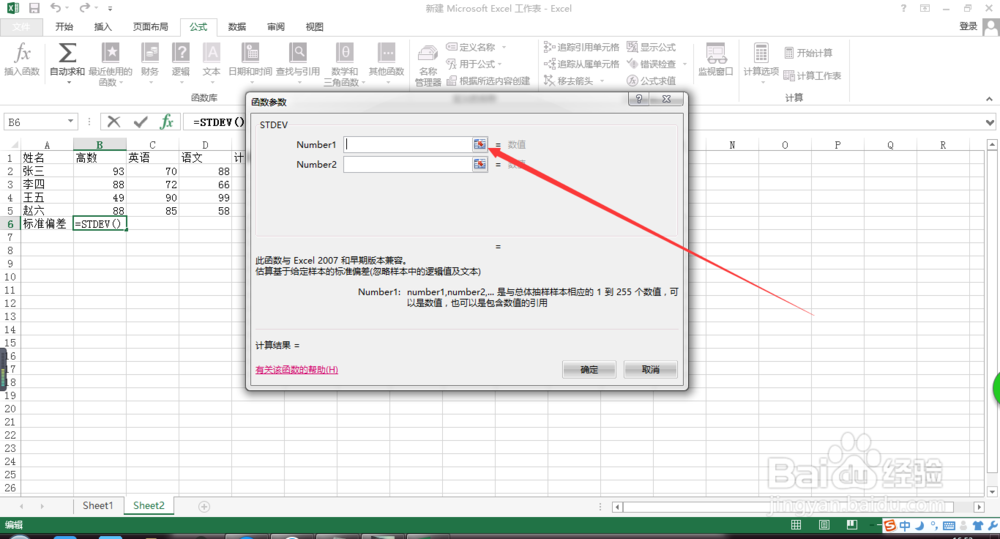The image size is (1000, 539).
Task: Select the Sheet2 worksheet tab
Action: point(149,506)
